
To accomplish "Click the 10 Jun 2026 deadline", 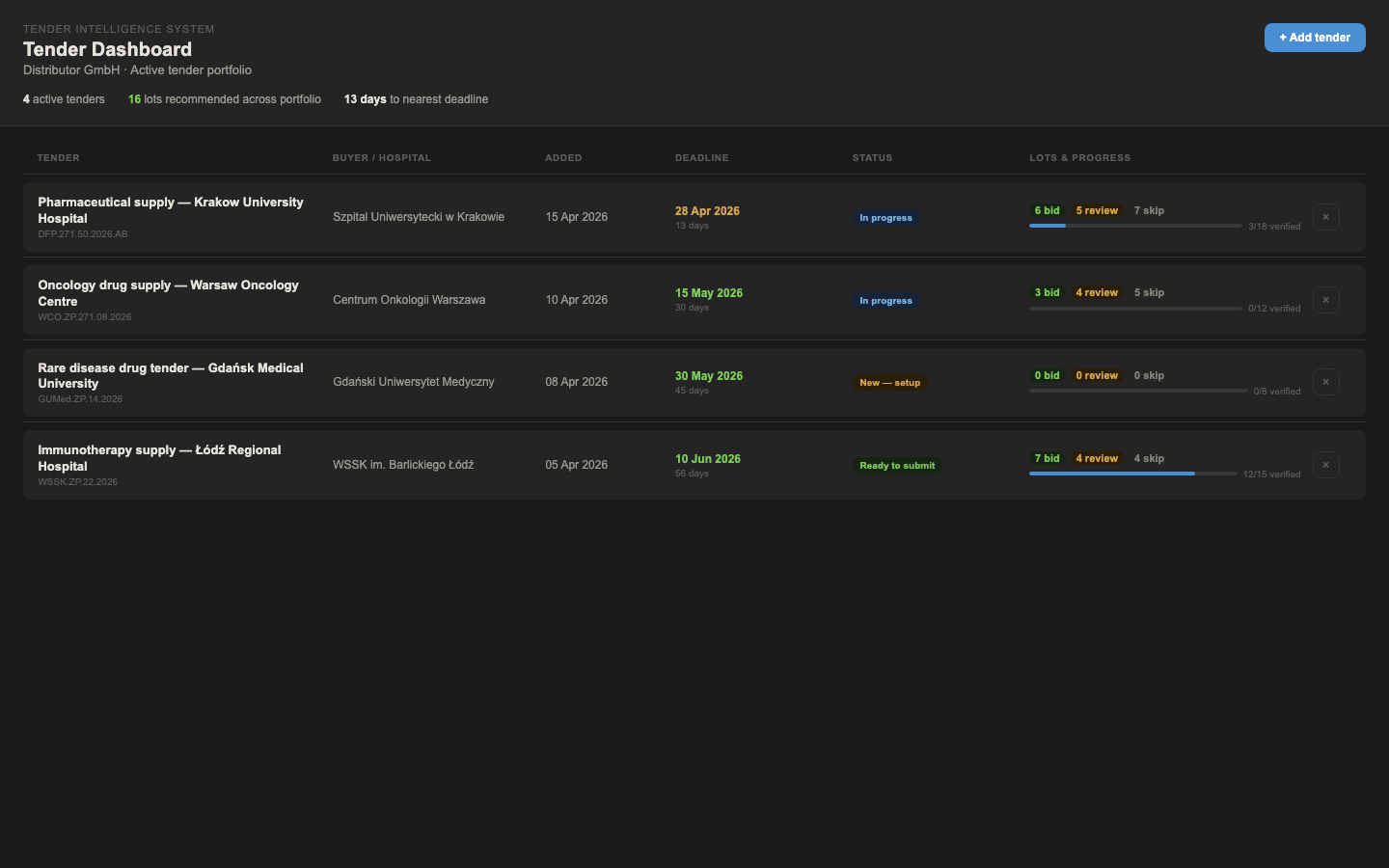I will [x=708, y=459].
